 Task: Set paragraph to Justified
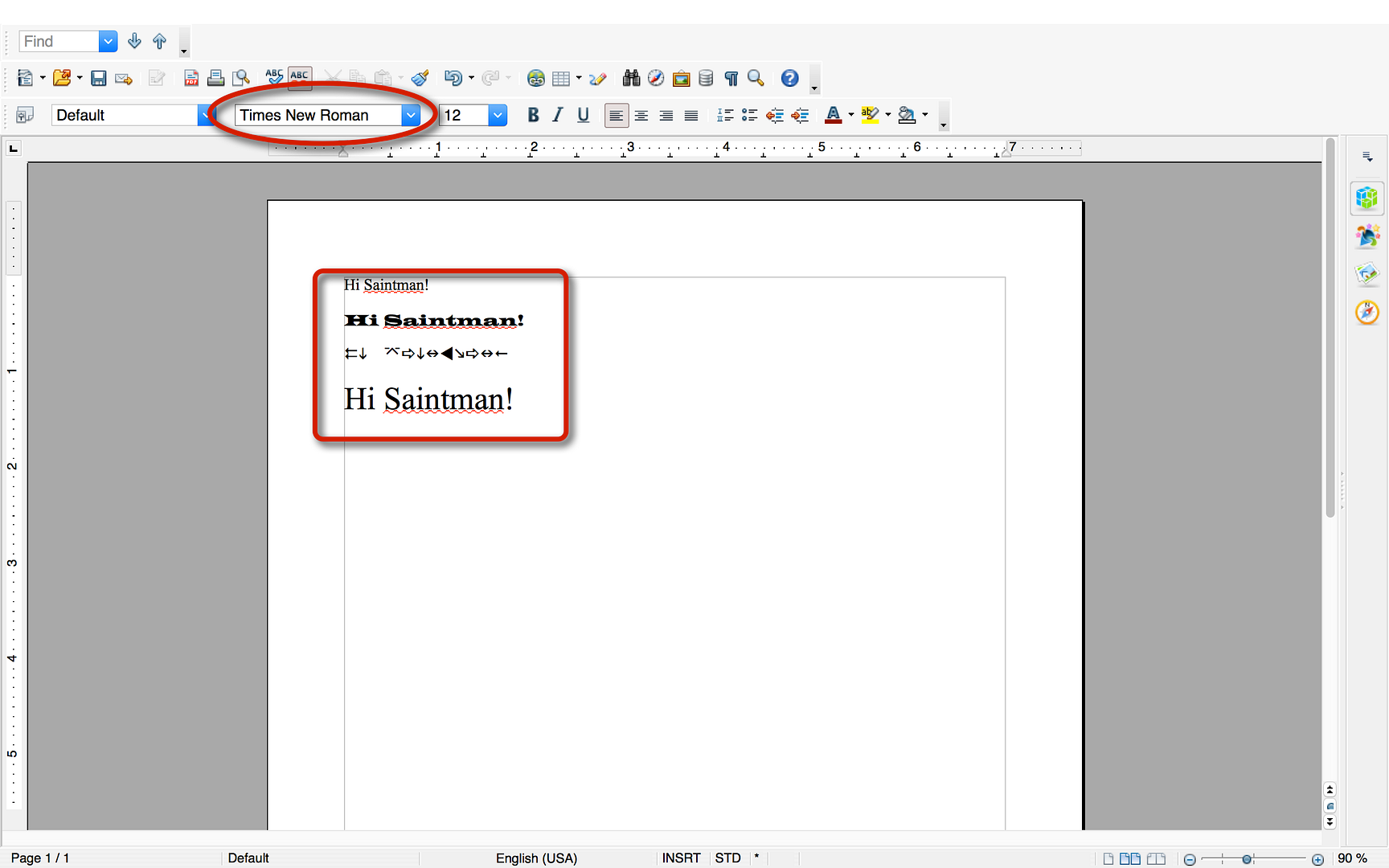pos(690,116)
